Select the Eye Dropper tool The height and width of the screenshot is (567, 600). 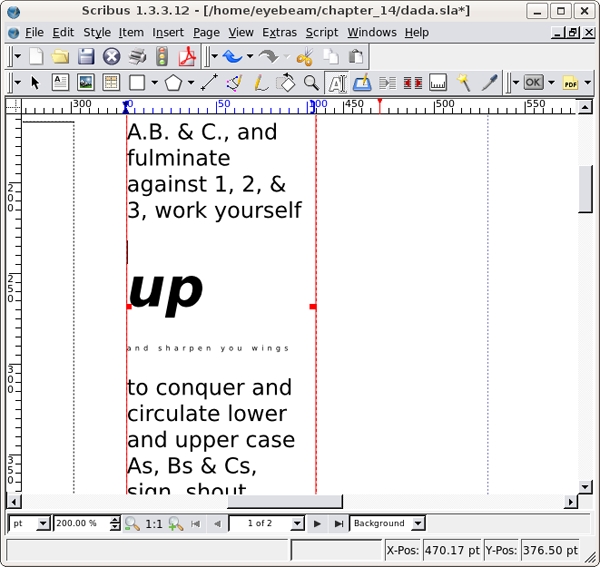[x=489, y=83]
